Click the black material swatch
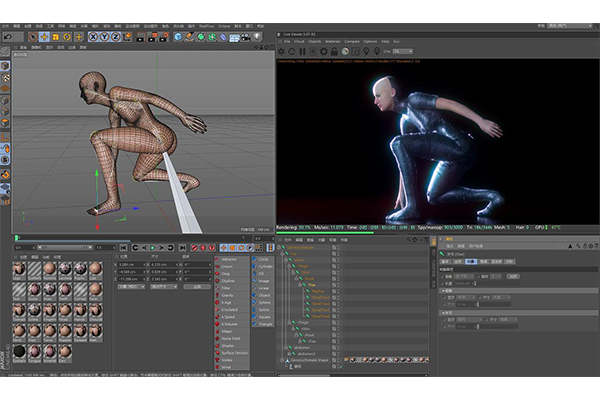The height and width of the screenshot is (400, 600). point(20,350)
